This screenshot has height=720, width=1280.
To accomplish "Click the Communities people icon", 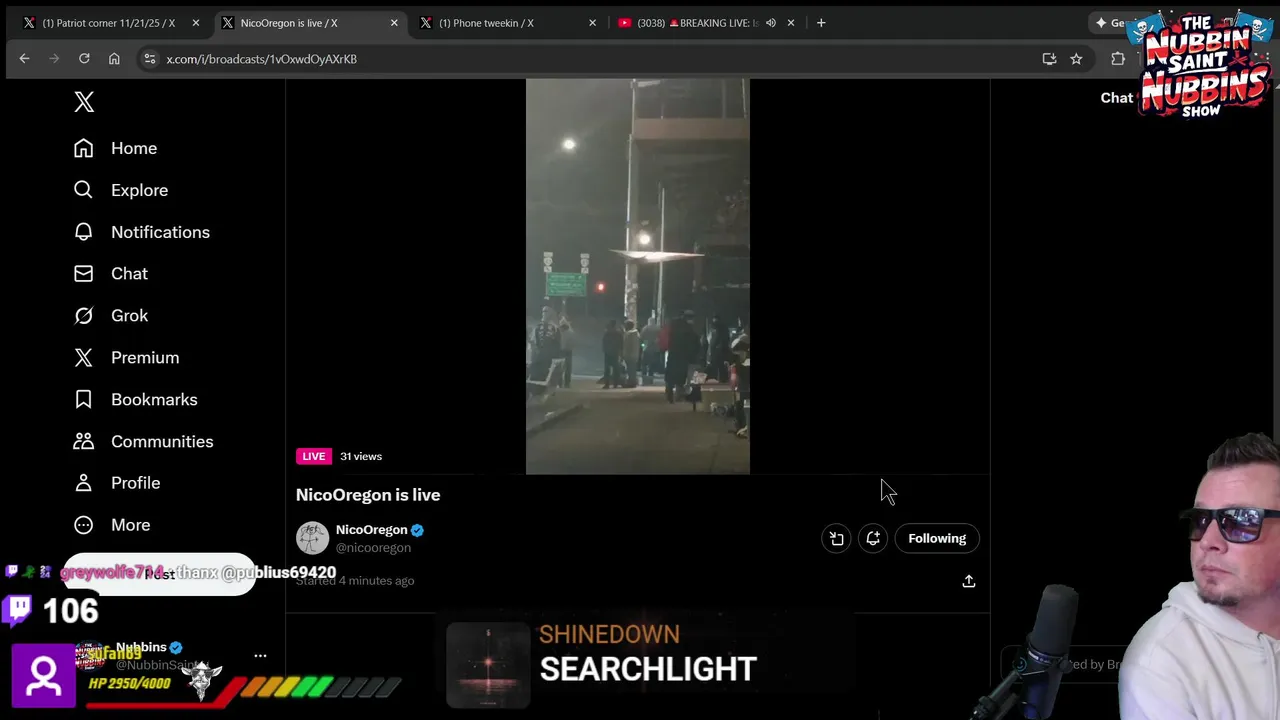I will click(84, 442).
